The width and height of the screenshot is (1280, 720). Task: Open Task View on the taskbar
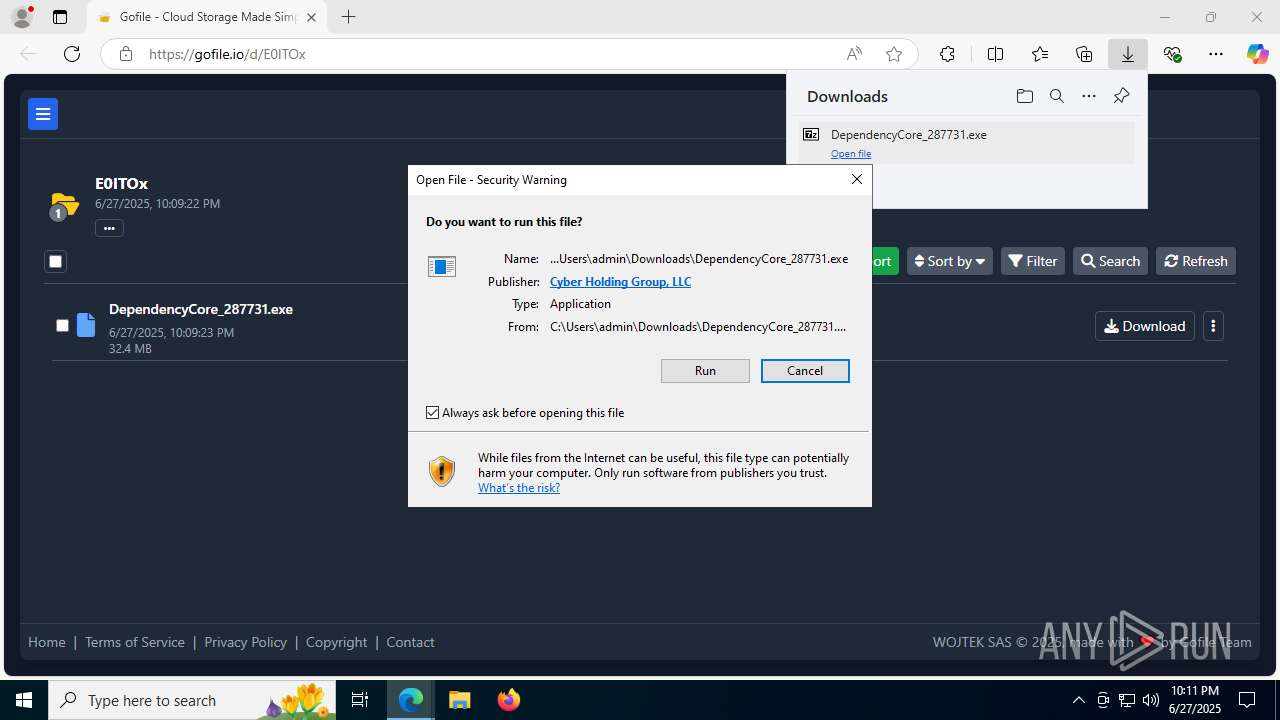point(361,700)
